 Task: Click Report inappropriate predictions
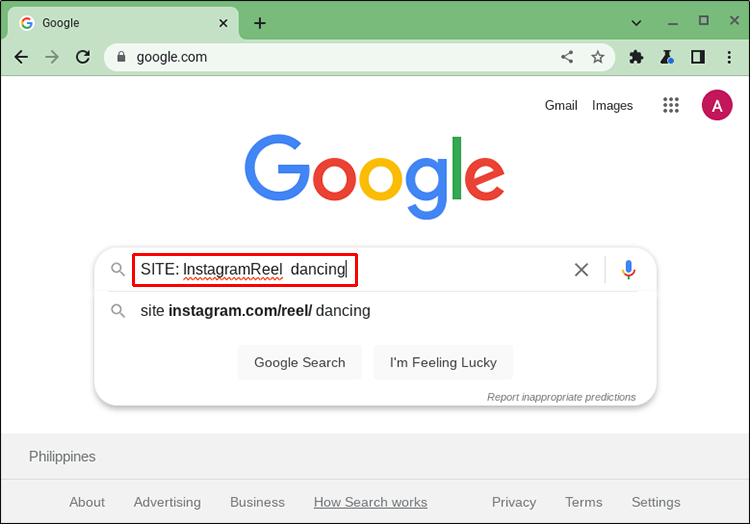pyautogui.click(x=561, y=397)
